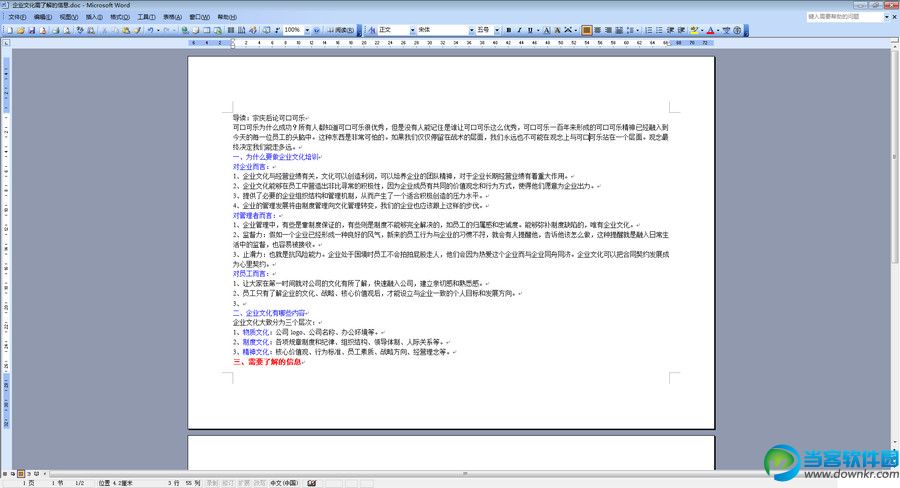The image size is (900, 488).
Task: Open the 文件 menu
Action: coord(17,17)
